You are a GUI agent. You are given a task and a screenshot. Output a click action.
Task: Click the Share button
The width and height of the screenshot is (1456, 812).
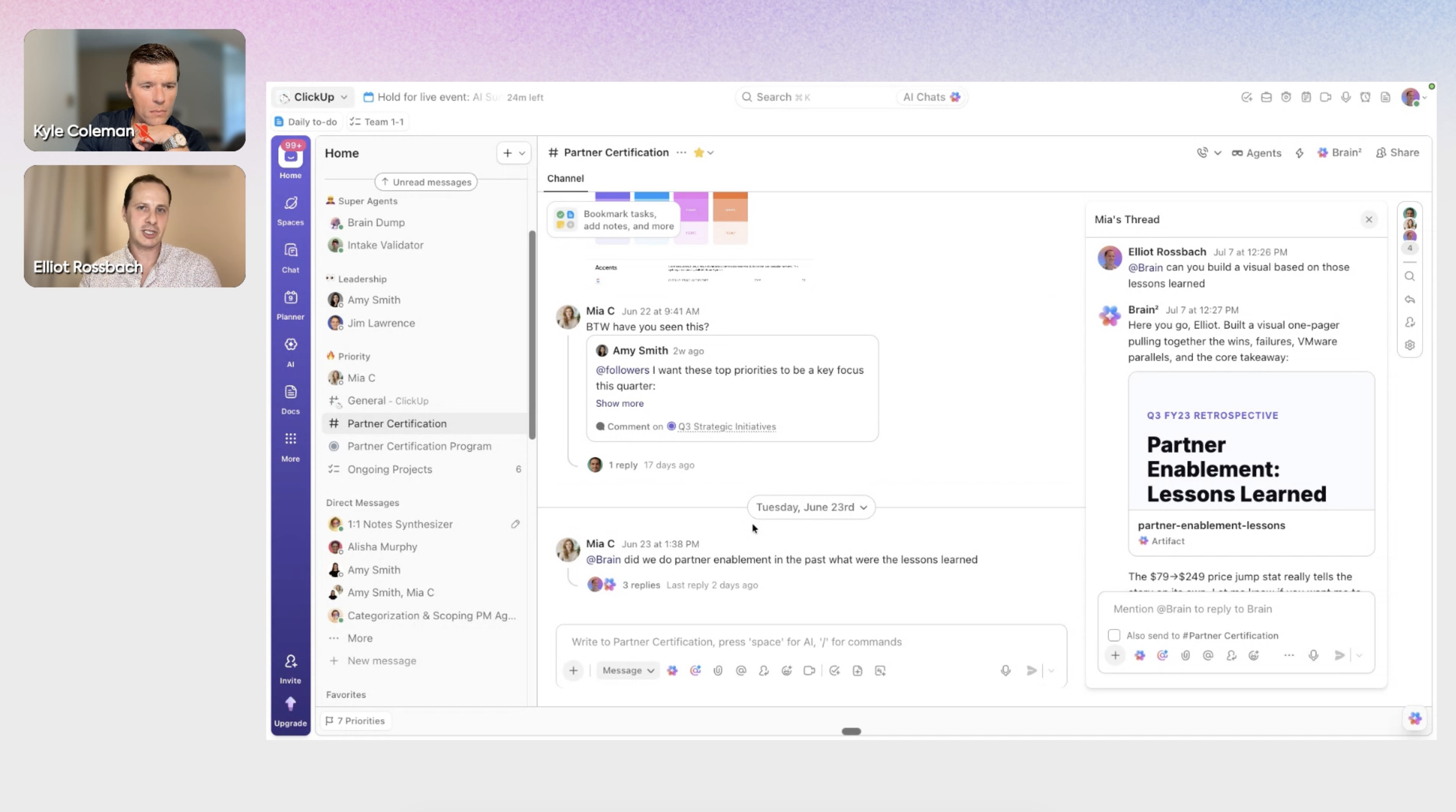pos(1398,152)
